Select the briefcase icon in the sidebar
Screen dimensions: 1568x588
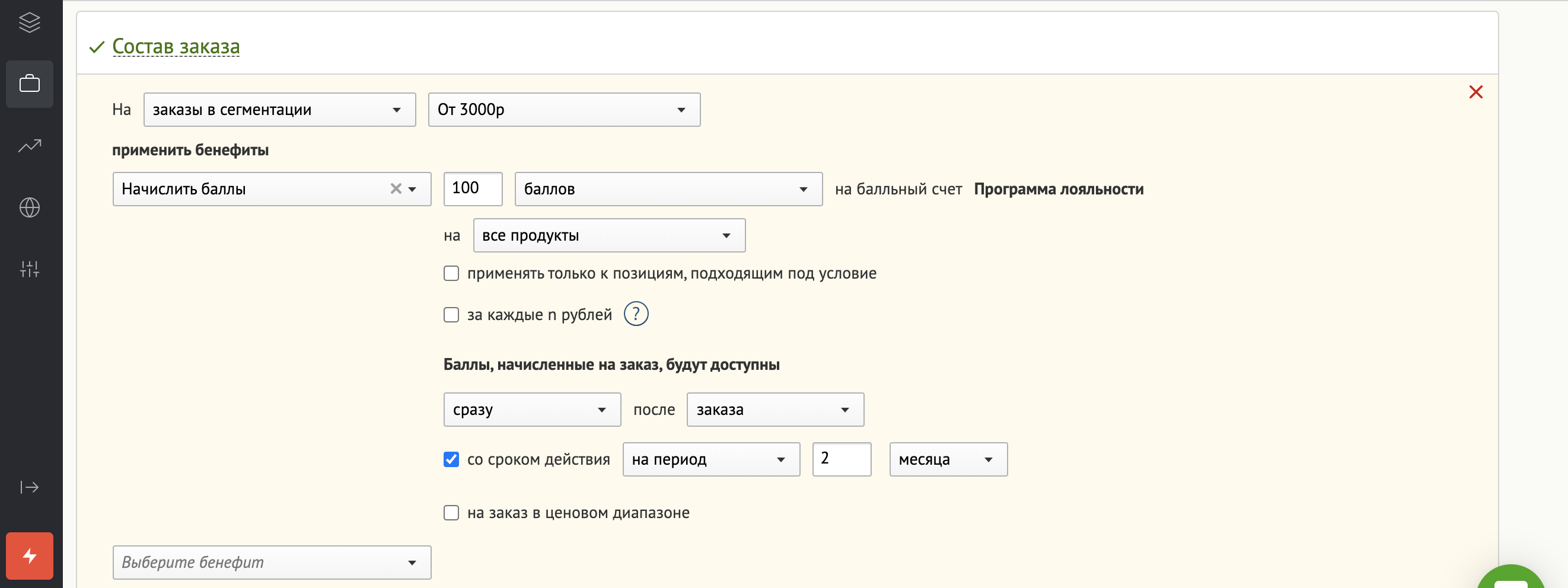29,84
